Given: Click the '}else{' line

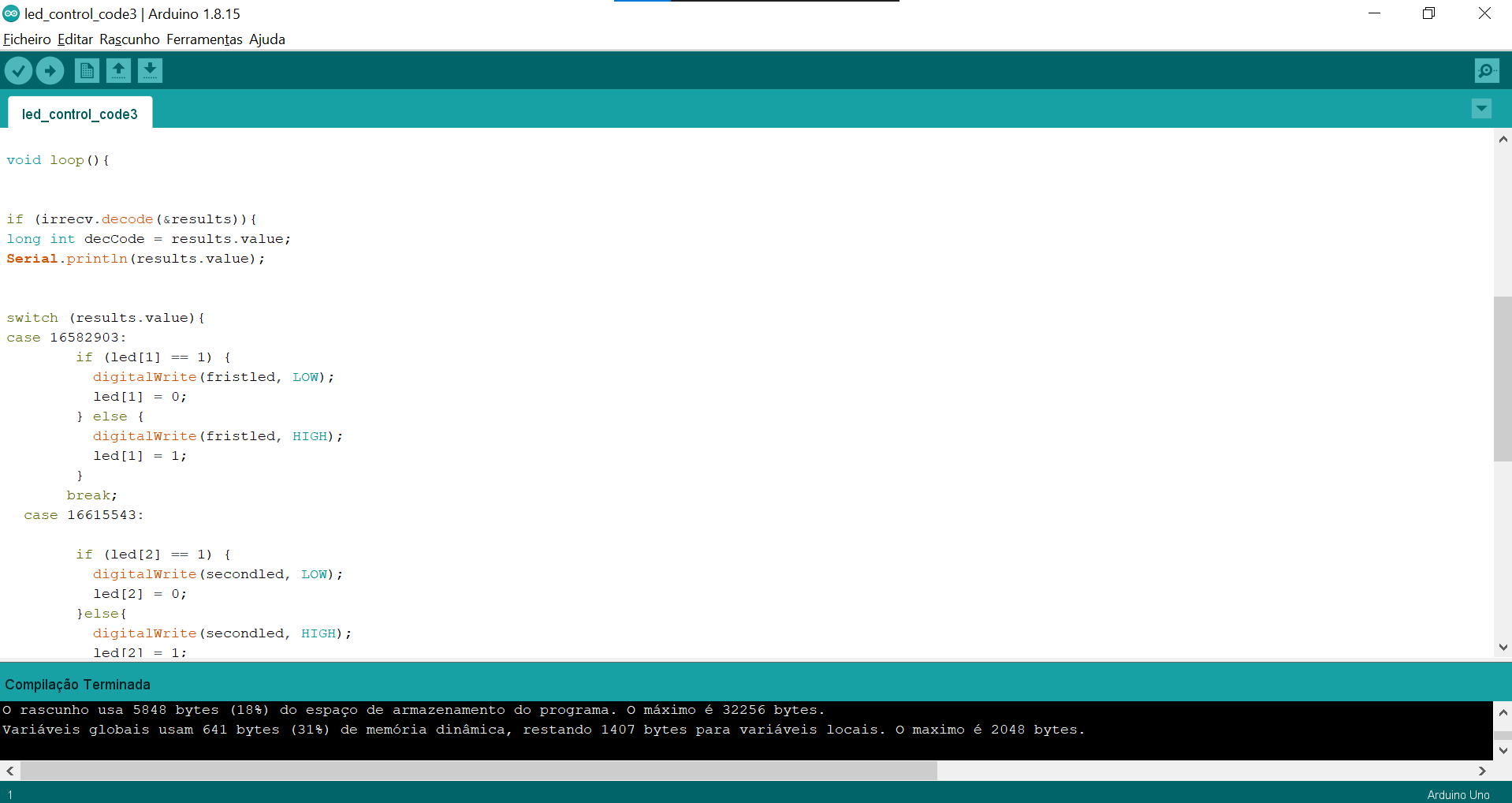Looking at the screenshot, I should [102, 614].
